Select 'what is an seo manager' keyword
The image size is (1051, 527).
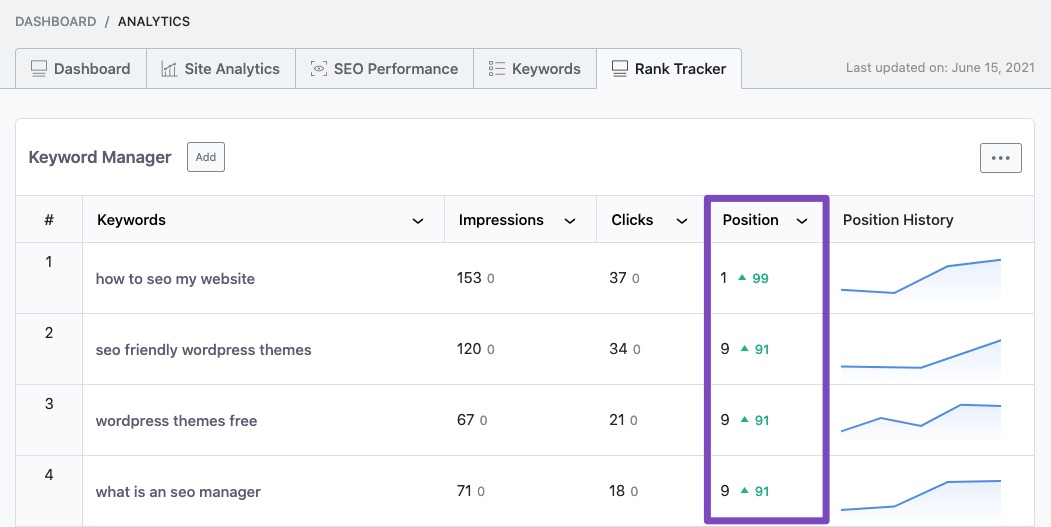[x=178, y=492]
